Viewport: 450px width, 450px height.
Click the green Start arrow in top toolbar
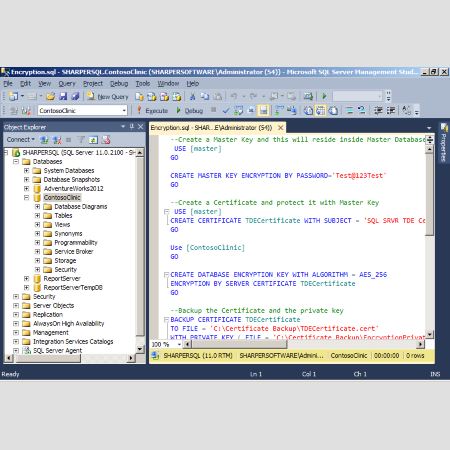324,97
